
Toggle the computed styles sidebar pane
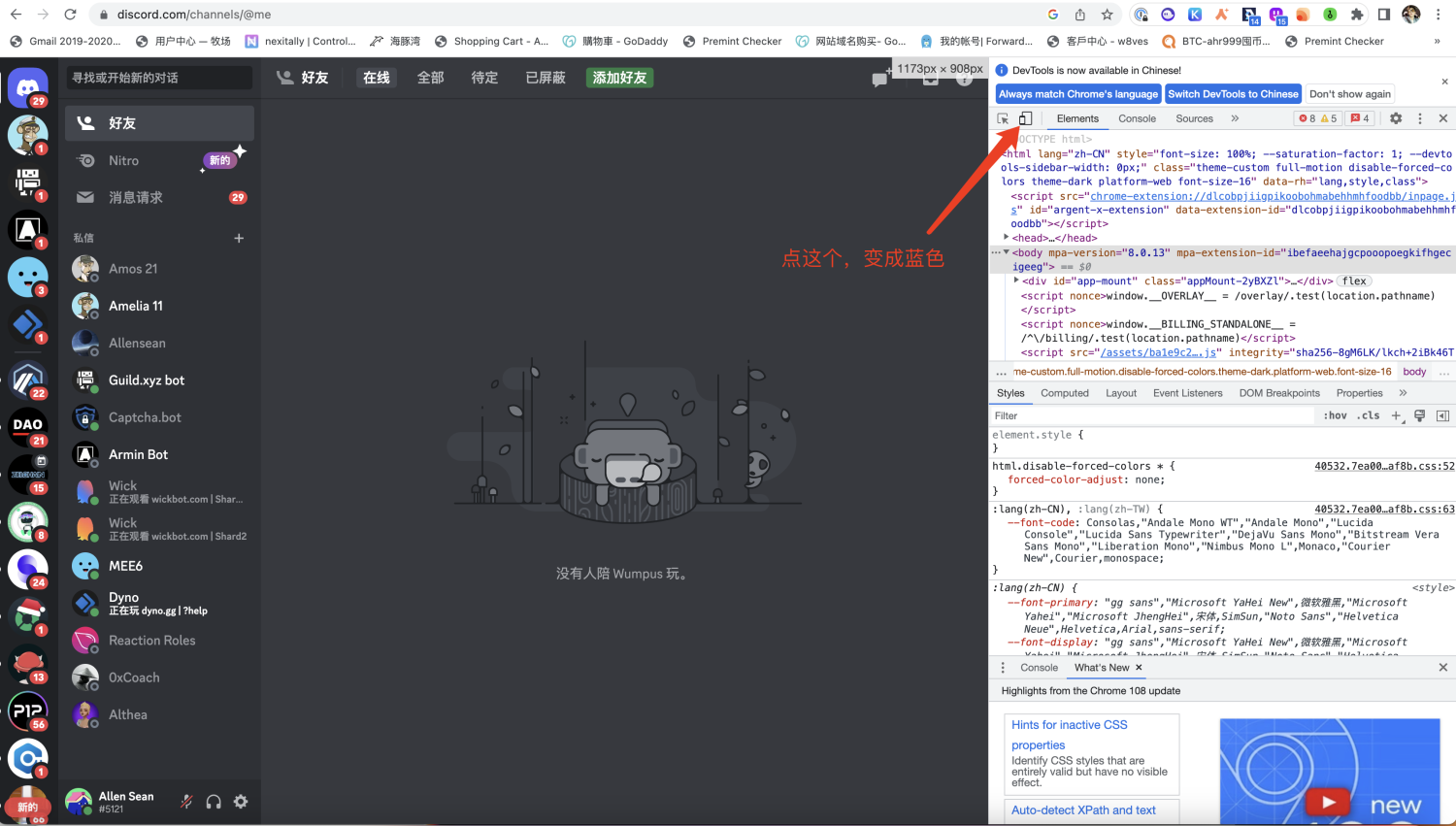[x=1443, y=415]
